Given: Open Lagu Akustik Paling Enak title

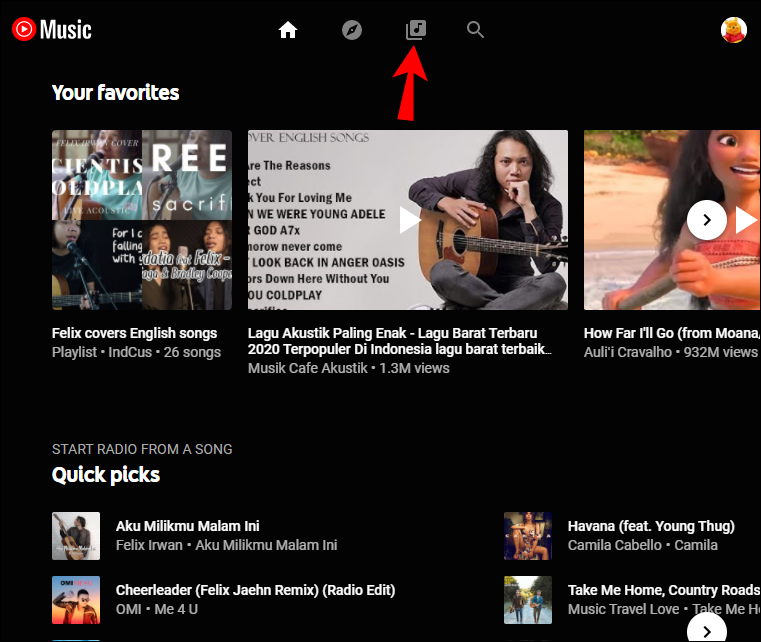Looking at the screenshot, I should click(399, 341).
